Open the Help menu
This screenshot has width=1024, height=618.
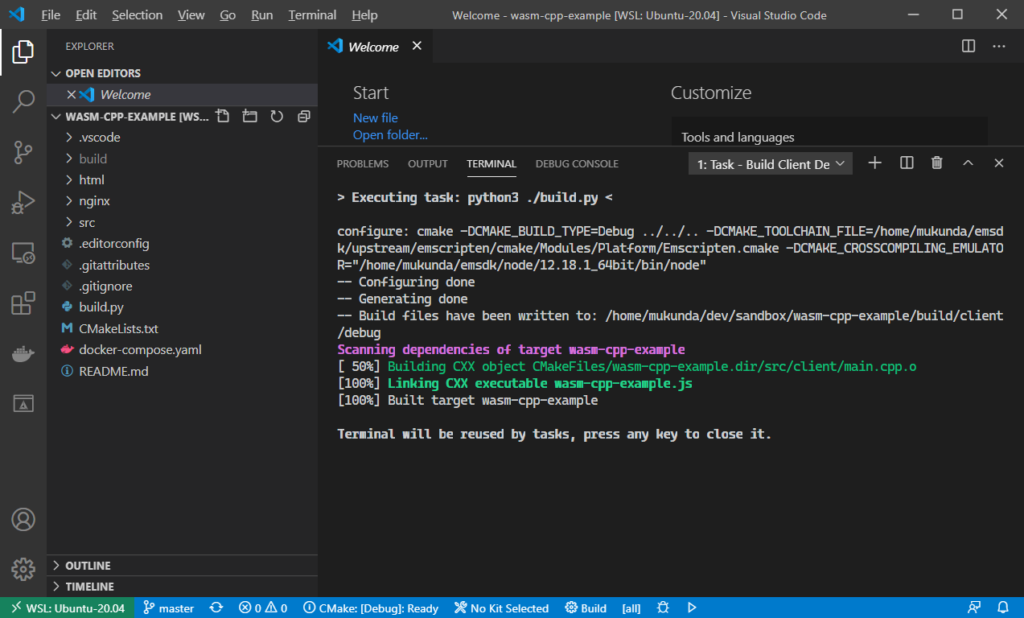click(x=364, y=14)
